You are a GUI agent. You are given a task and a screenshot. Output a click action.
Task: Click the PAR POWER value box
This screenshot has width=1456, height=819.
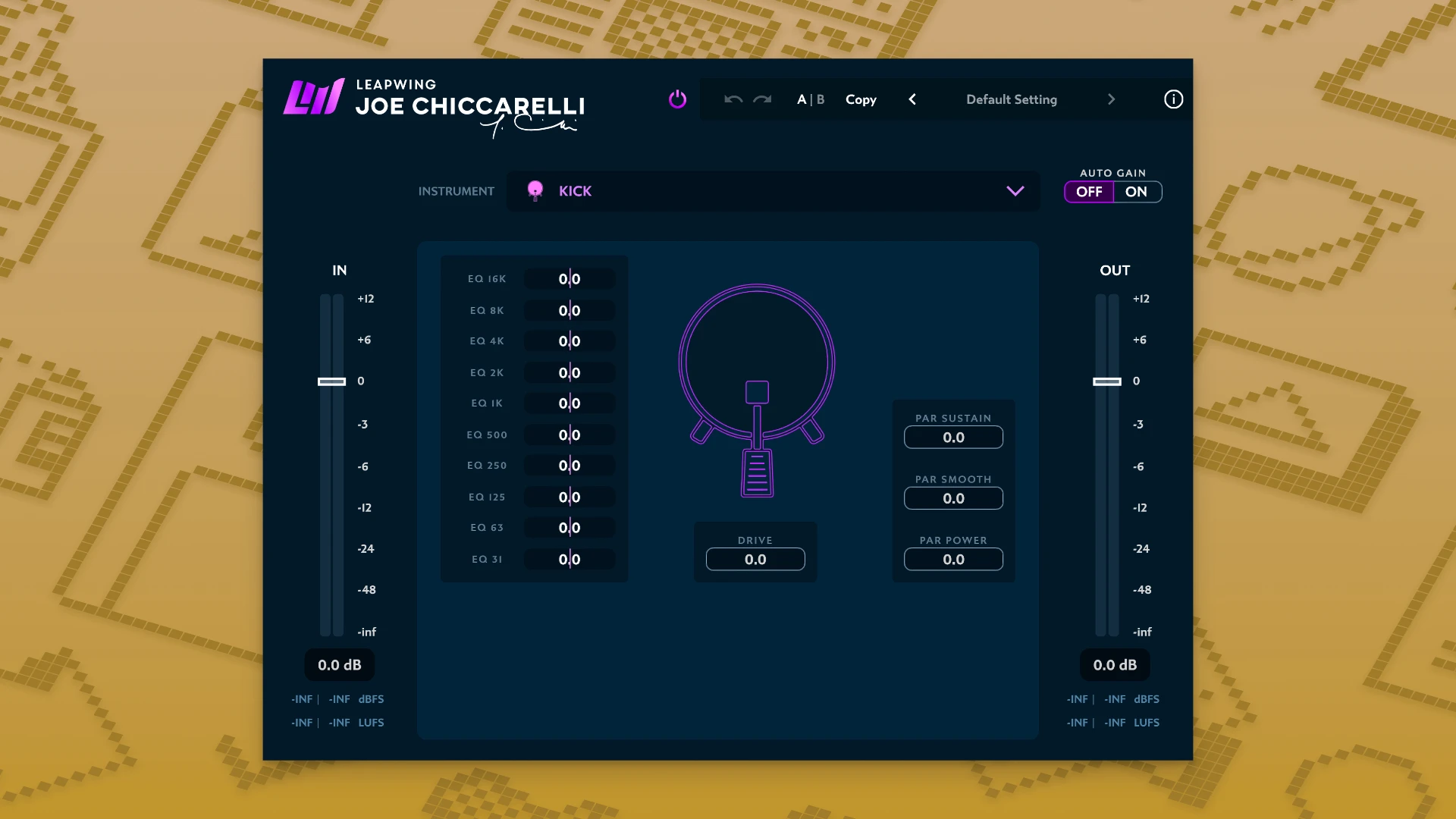(x=953, y=559)
